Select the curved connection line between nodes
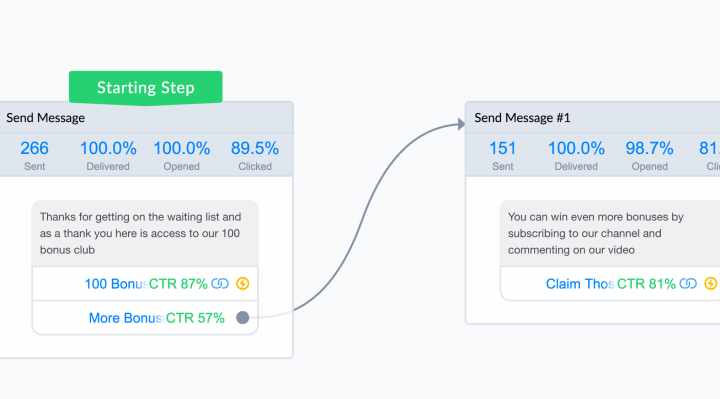720x399 pixels. tap(363, 220)
